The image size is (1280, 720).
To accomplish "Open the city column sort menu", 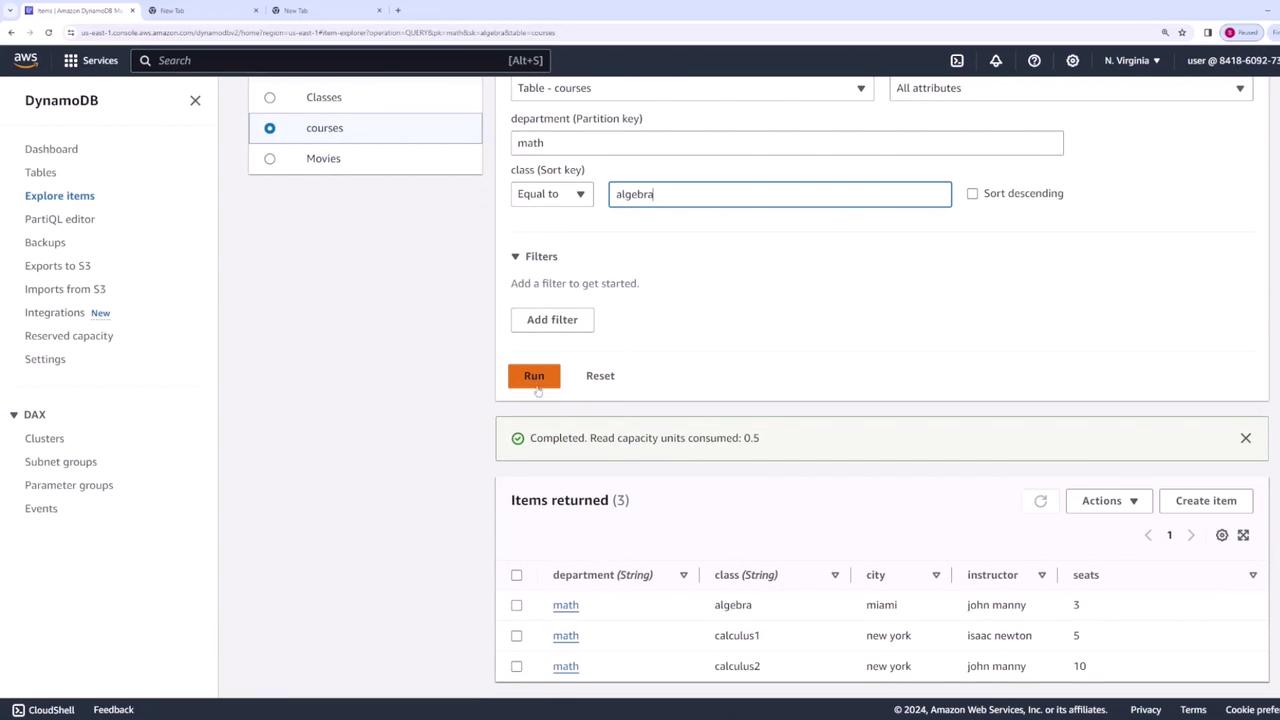I will point(936,575).
